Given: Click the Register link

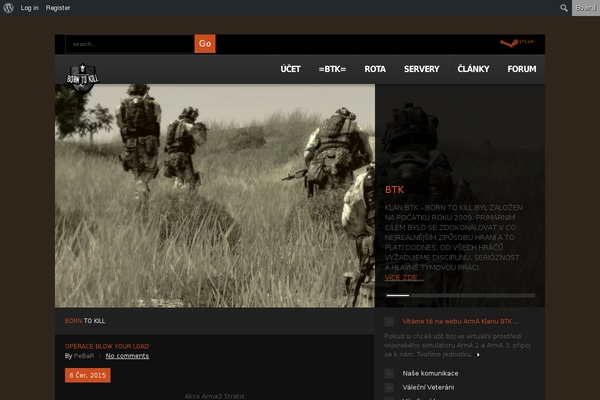Looking at the screenshot, I should click(x=58, y=8).
